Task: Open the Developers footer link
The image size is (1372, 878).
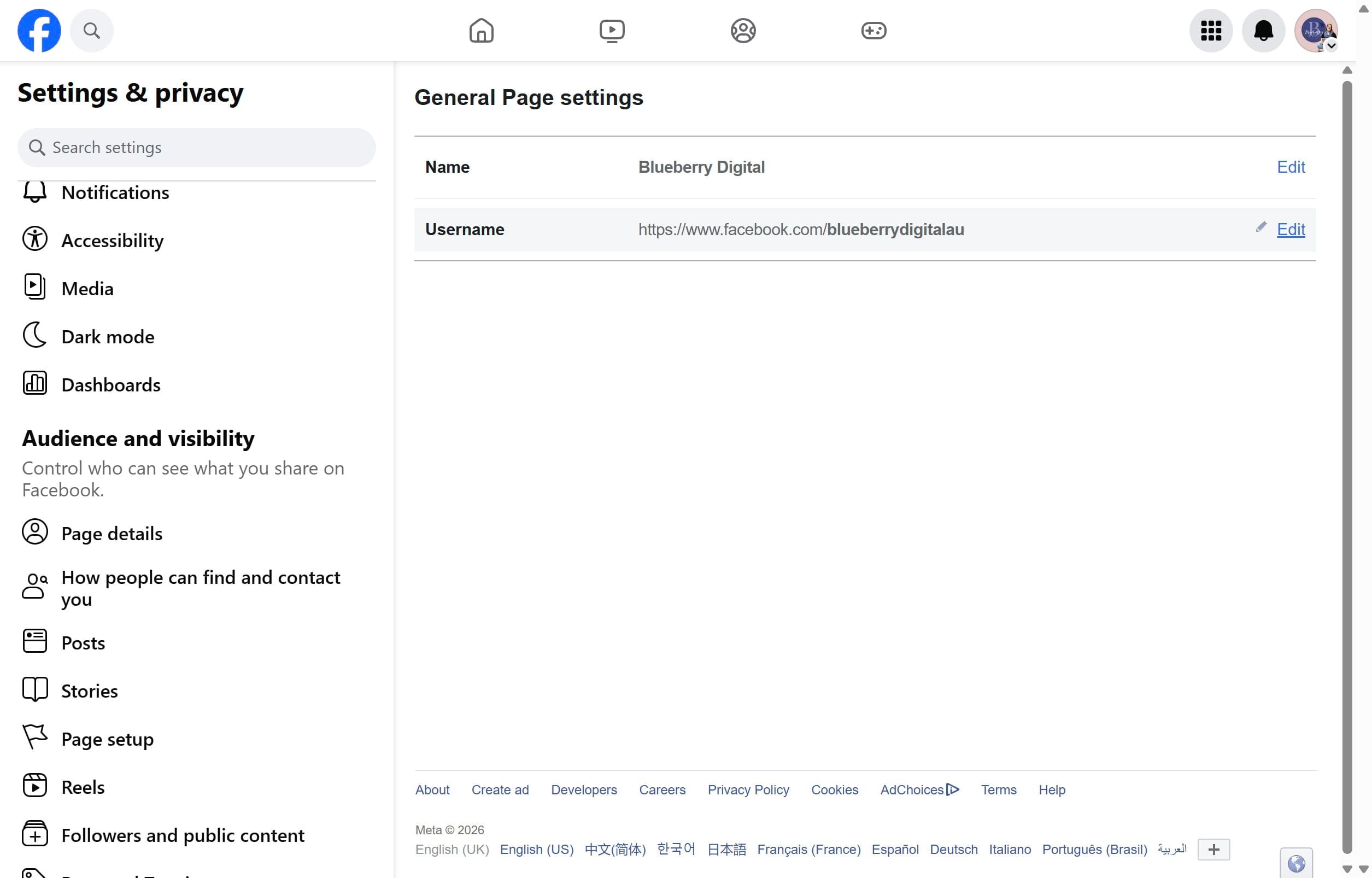Action: click(584, 789)
